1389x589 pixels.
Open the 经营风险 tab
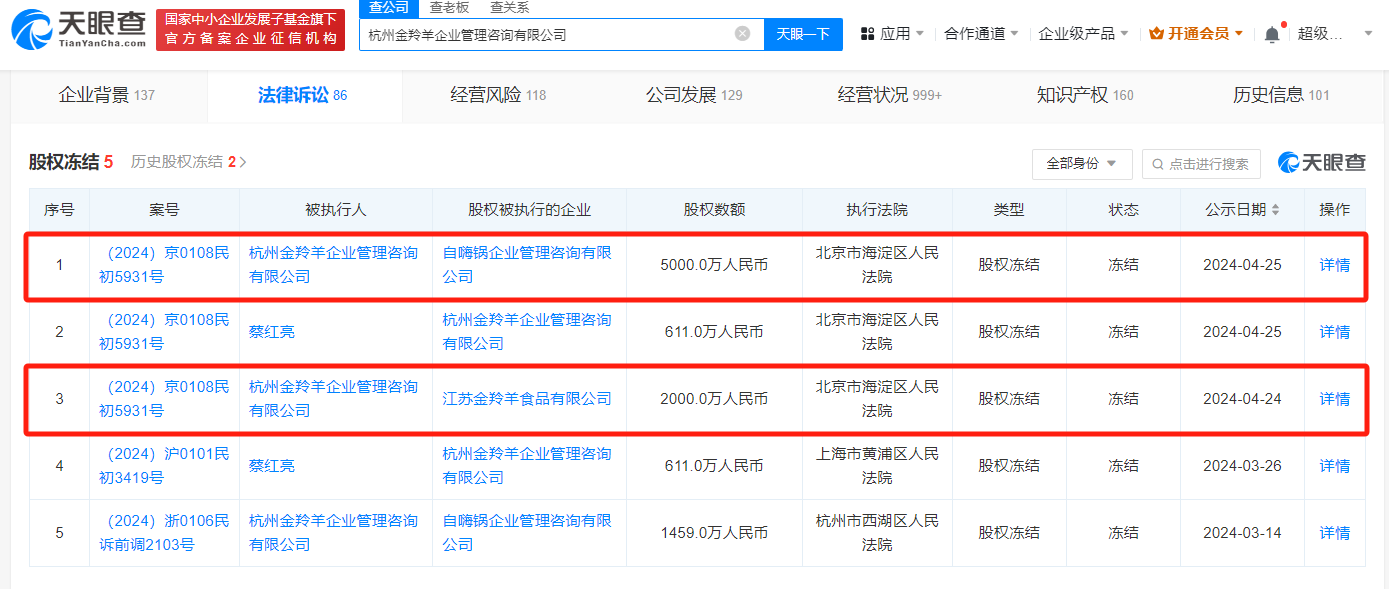[498, 96]
